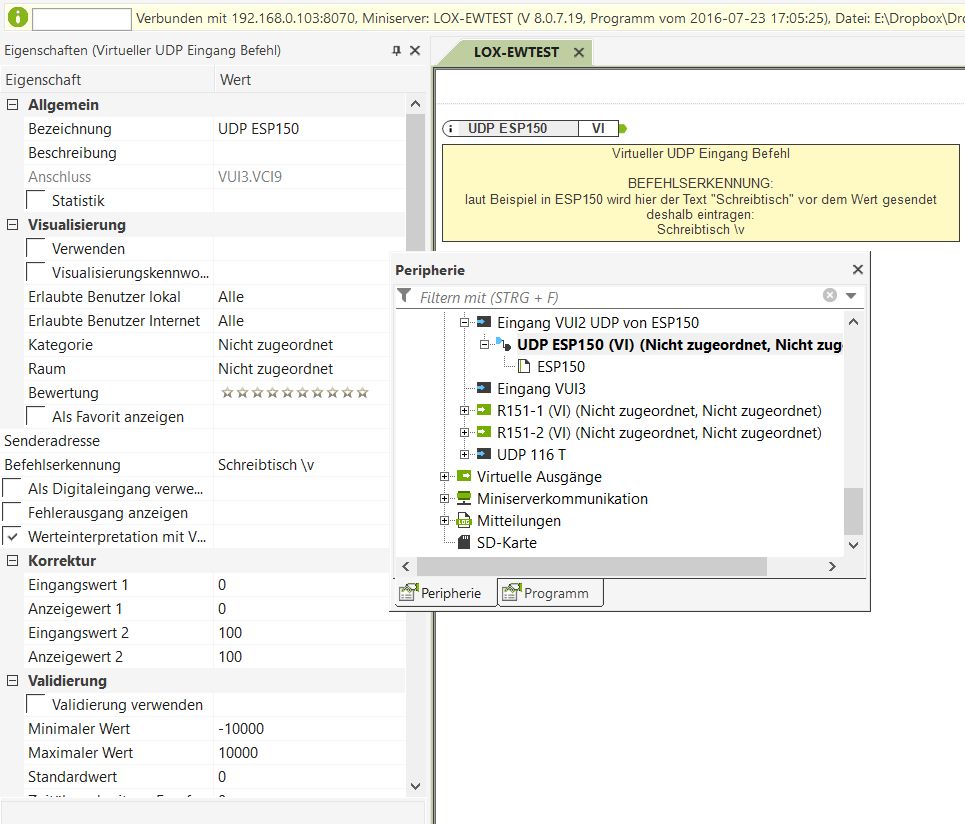Collapse the Korrektur property section
This screenshot has height=824, width=965.
(13, 561)
